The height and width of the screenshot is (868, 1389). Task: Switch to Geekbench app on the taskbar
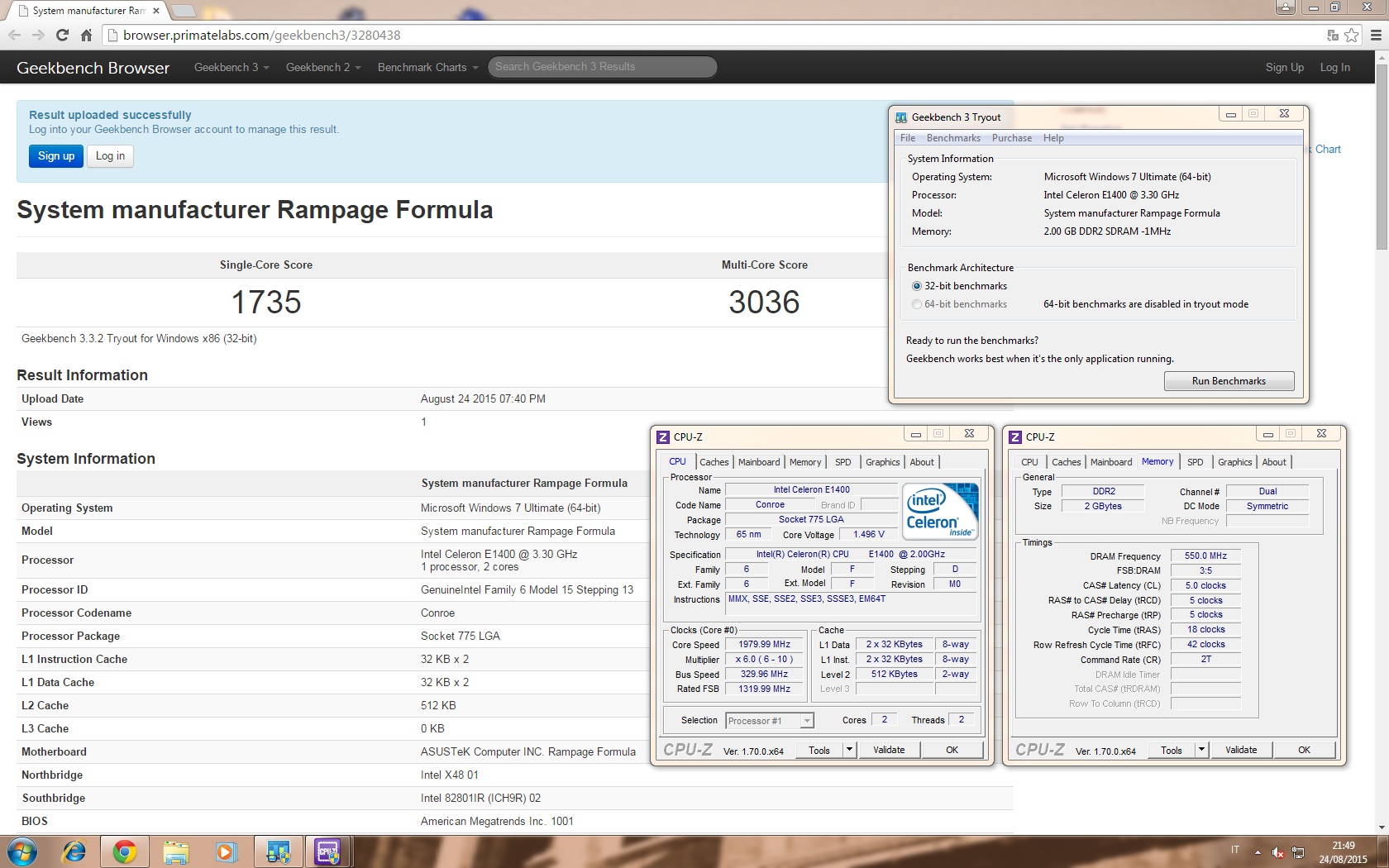point(278,851)
